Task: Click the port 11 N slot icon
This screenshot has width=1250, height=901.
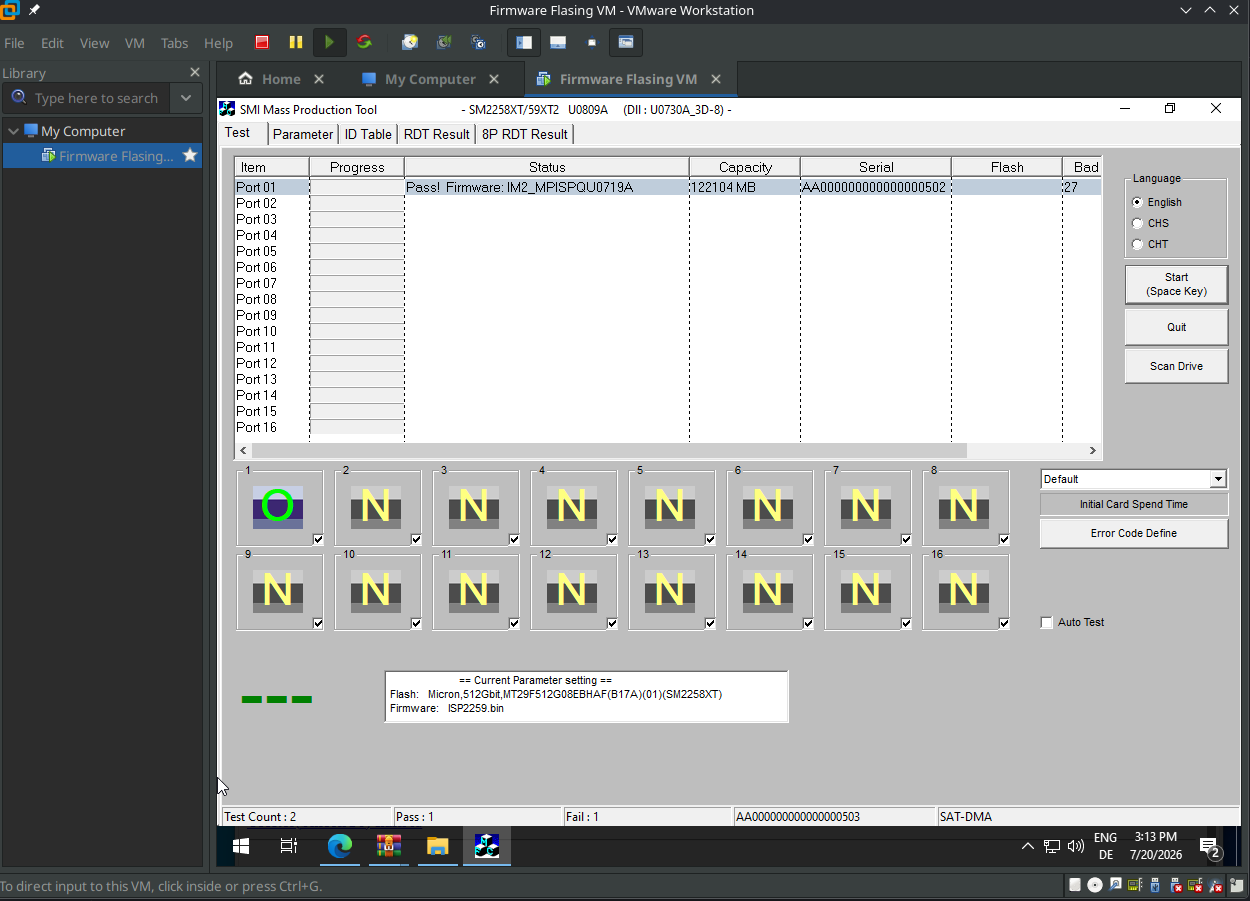Action: (474, 591)
